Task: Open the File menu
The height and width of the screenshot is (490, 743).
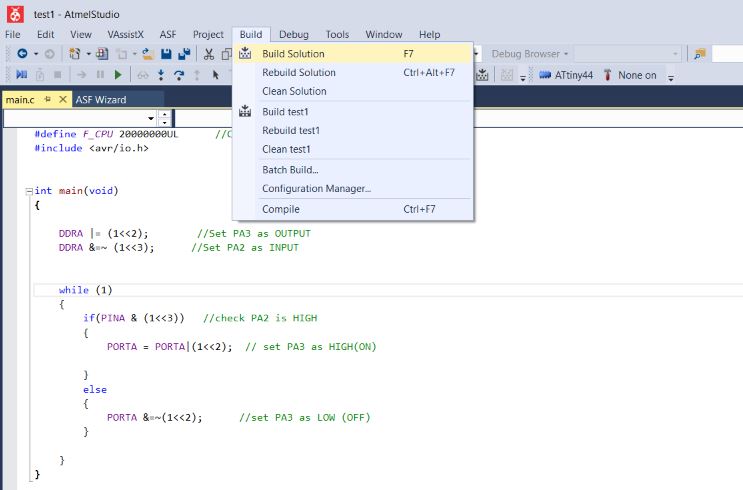Action: (13, 35)
